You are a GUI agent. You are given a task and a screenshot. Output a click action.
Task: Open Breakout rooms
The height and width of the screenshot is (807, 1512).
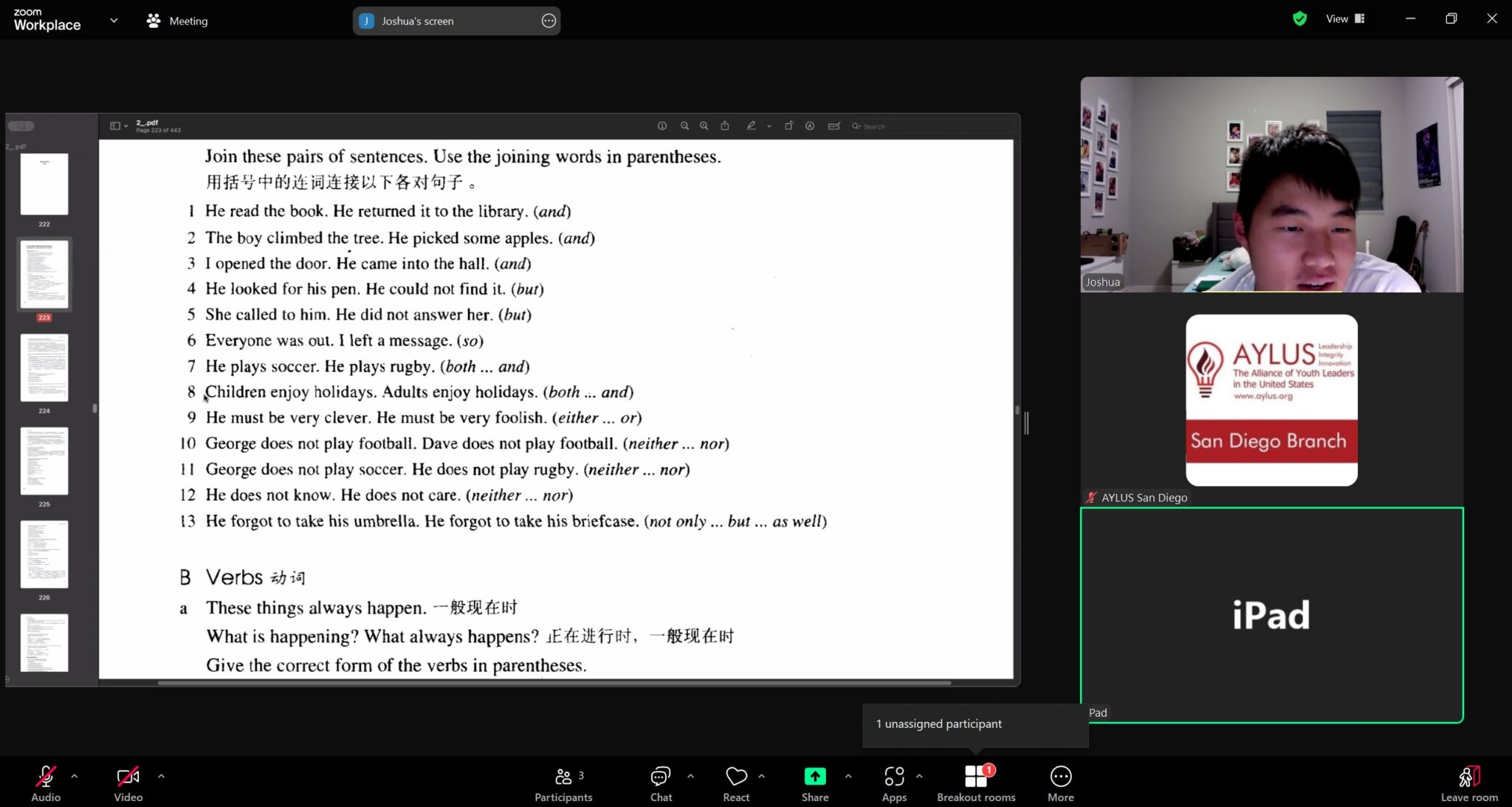pos(976,783)
